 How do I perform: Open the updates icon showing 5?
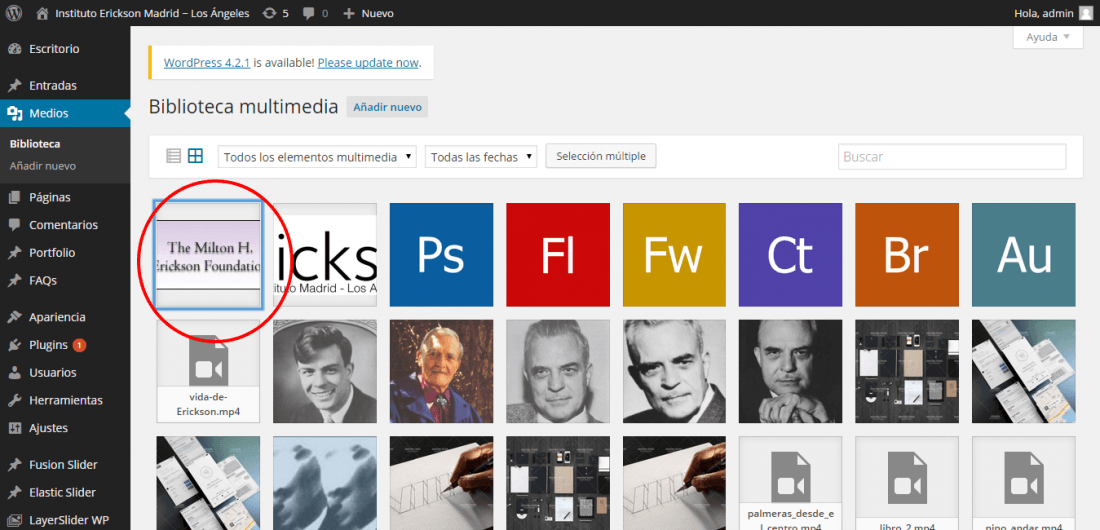(x=269, y=13)
